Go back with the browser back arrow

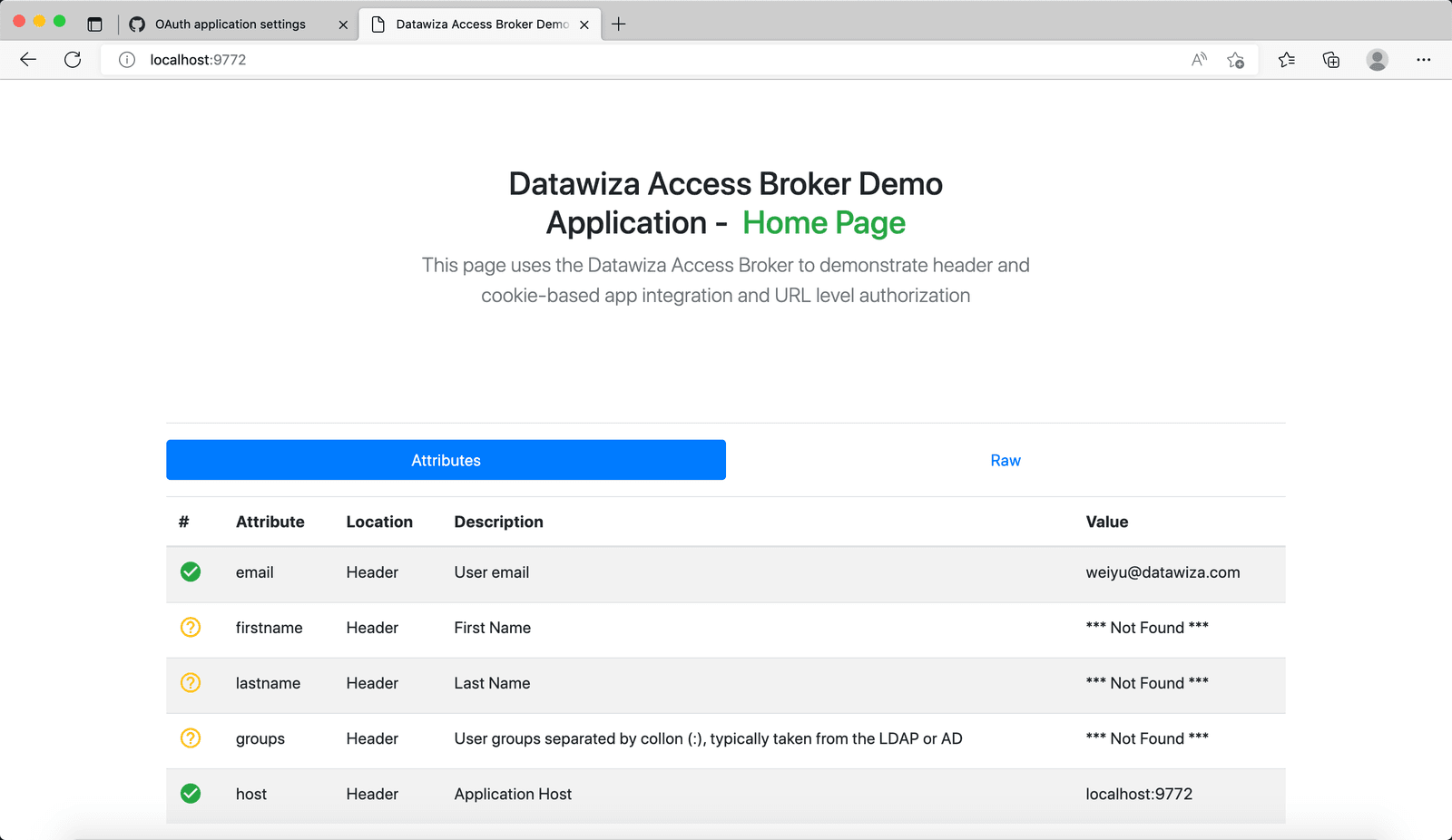[x=28, y=60]
